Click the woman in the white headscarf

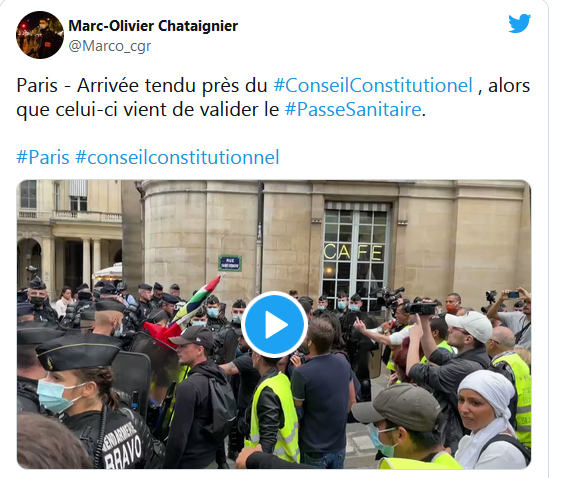tap(489, 419)
